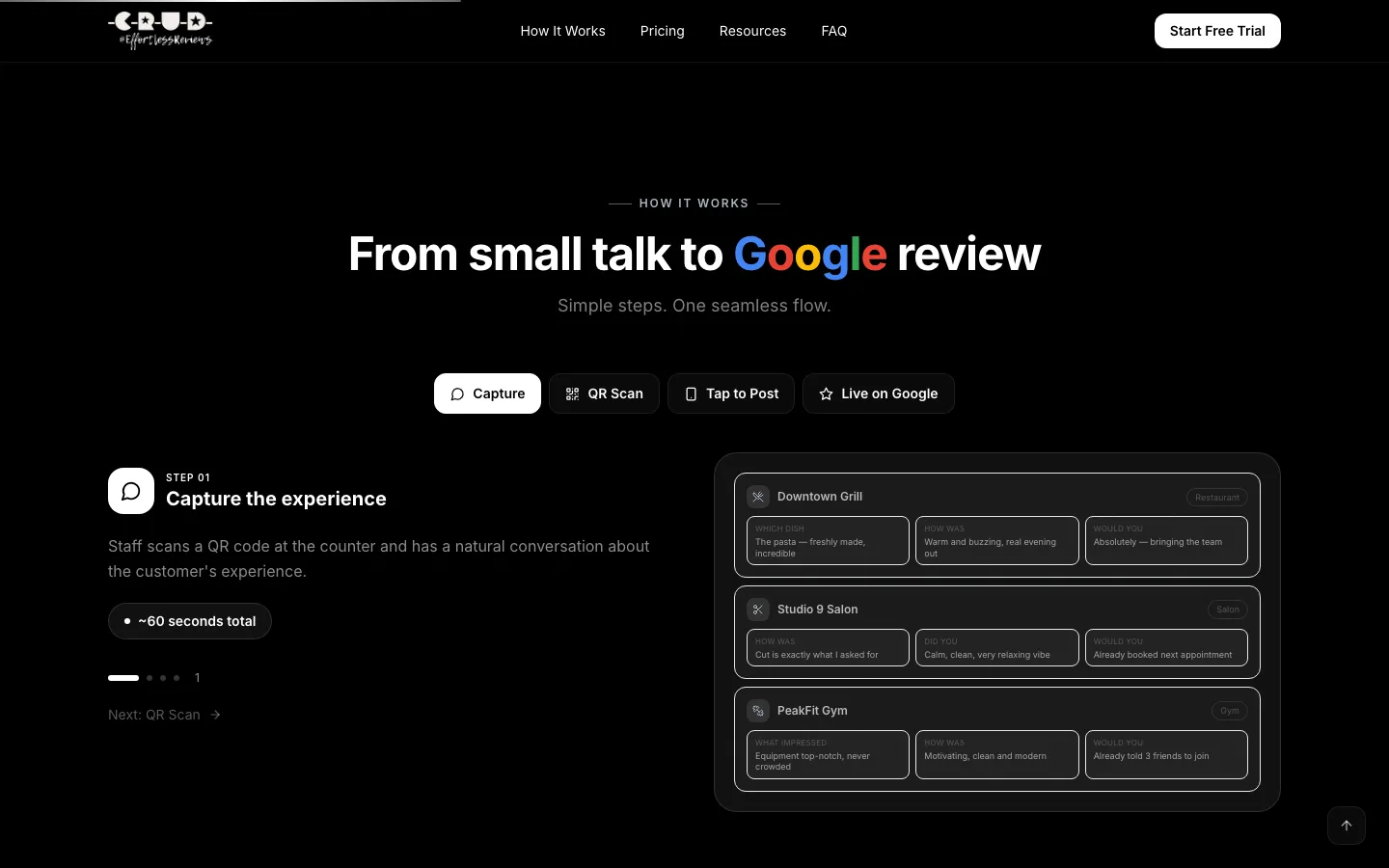Click 'Absolutely — bringing the team' answer box
The height and width of the screenshot is (868, 1389).
tap(1166, 541)
